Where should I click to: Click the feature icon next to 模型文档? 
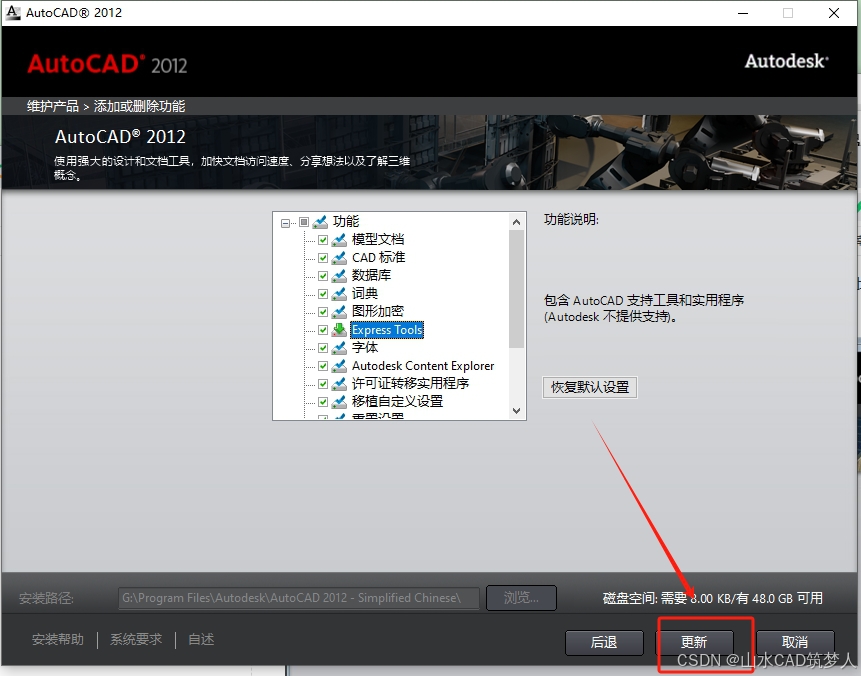[339, 240]
